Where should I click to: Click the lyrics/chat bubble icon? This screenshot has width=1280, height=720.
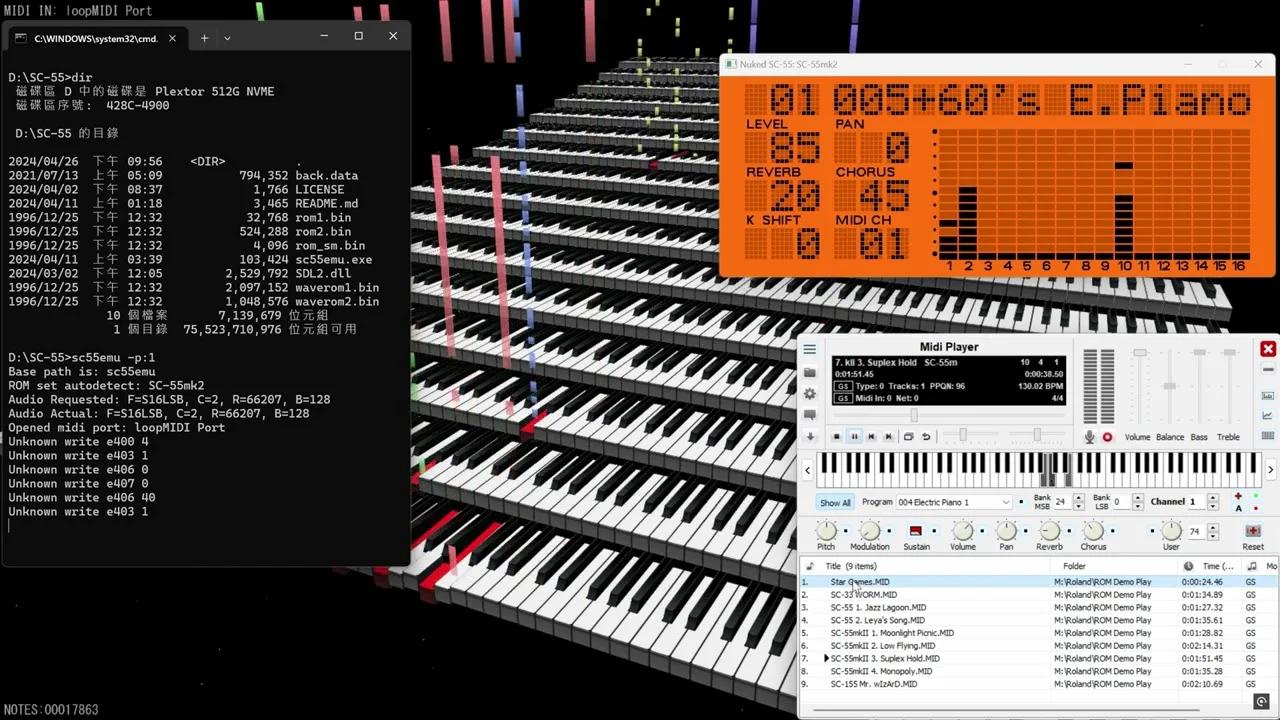[x=810, y=415]
